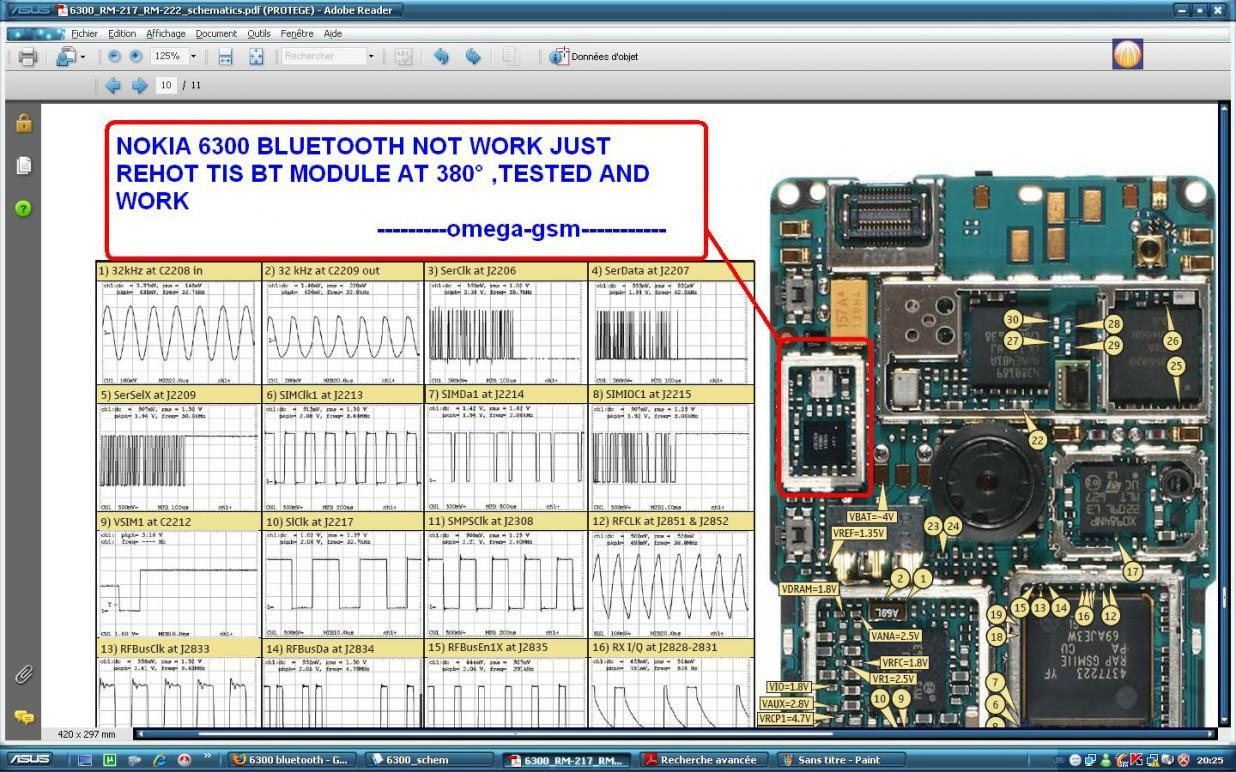The height and width of the screenshot is (772, 1236).
Task: Open the Document menu
Action: pos(216,33)
